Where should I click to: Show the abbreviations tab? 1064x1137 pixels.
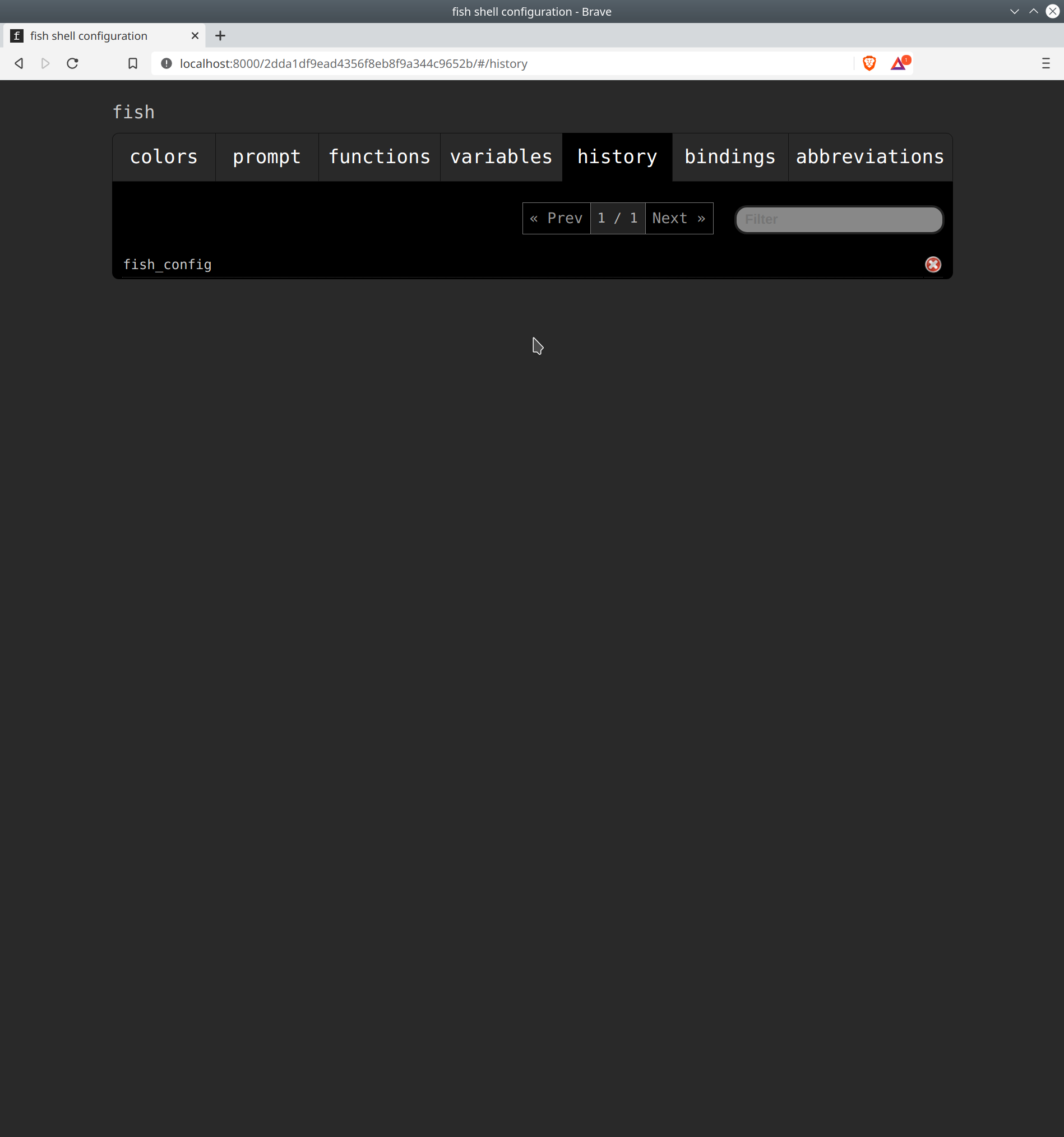pos(870,158)
